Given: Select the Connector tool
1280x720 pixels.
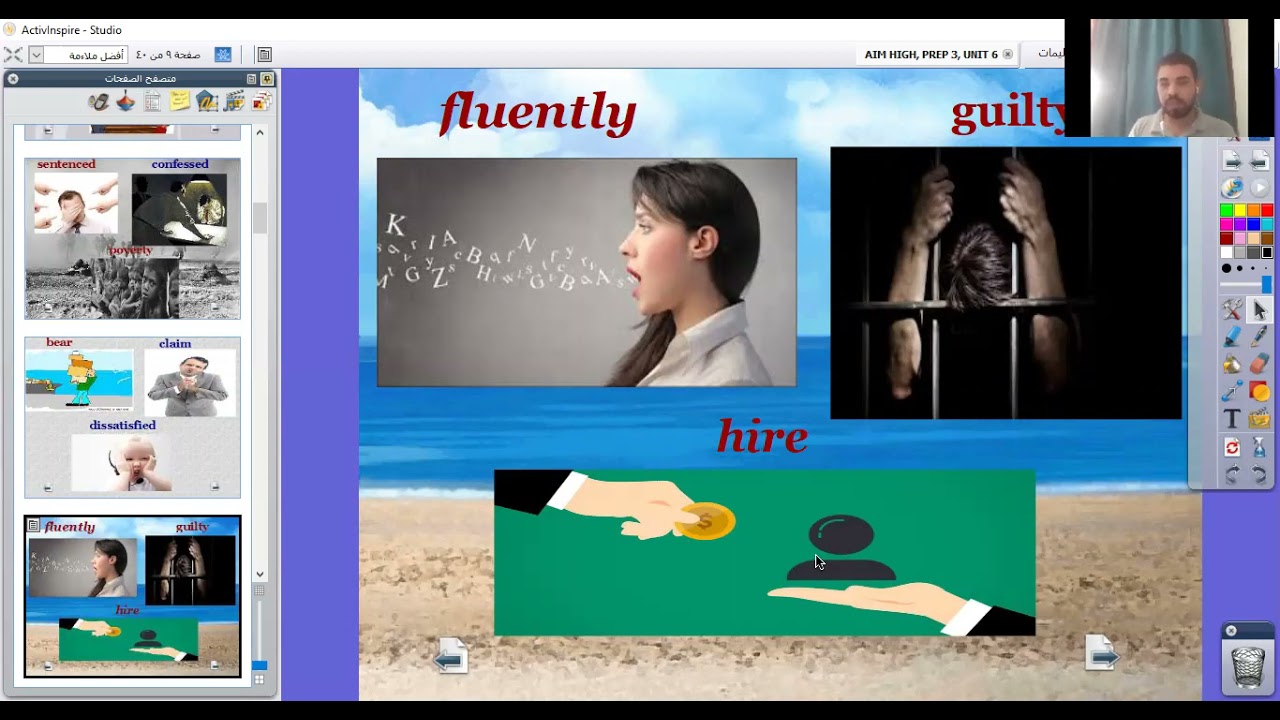Looking at the screenshot, I should coord(1232,392).
